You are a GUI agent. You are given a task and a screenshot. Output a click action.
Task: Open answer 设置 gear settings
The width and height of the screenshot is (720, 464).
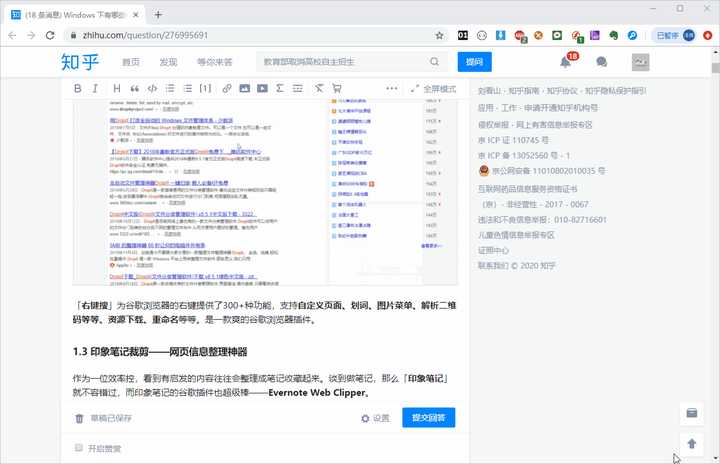[375, 419]
